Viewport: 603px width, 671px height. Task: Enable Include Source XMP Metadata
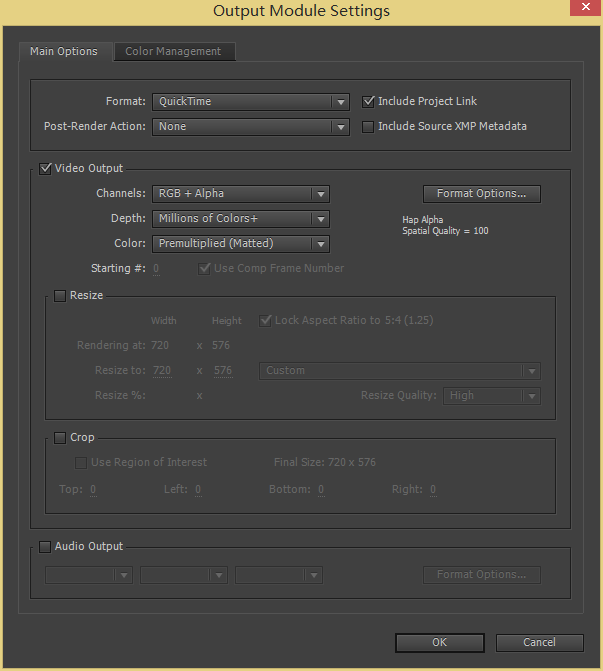[x=368, y=127]
